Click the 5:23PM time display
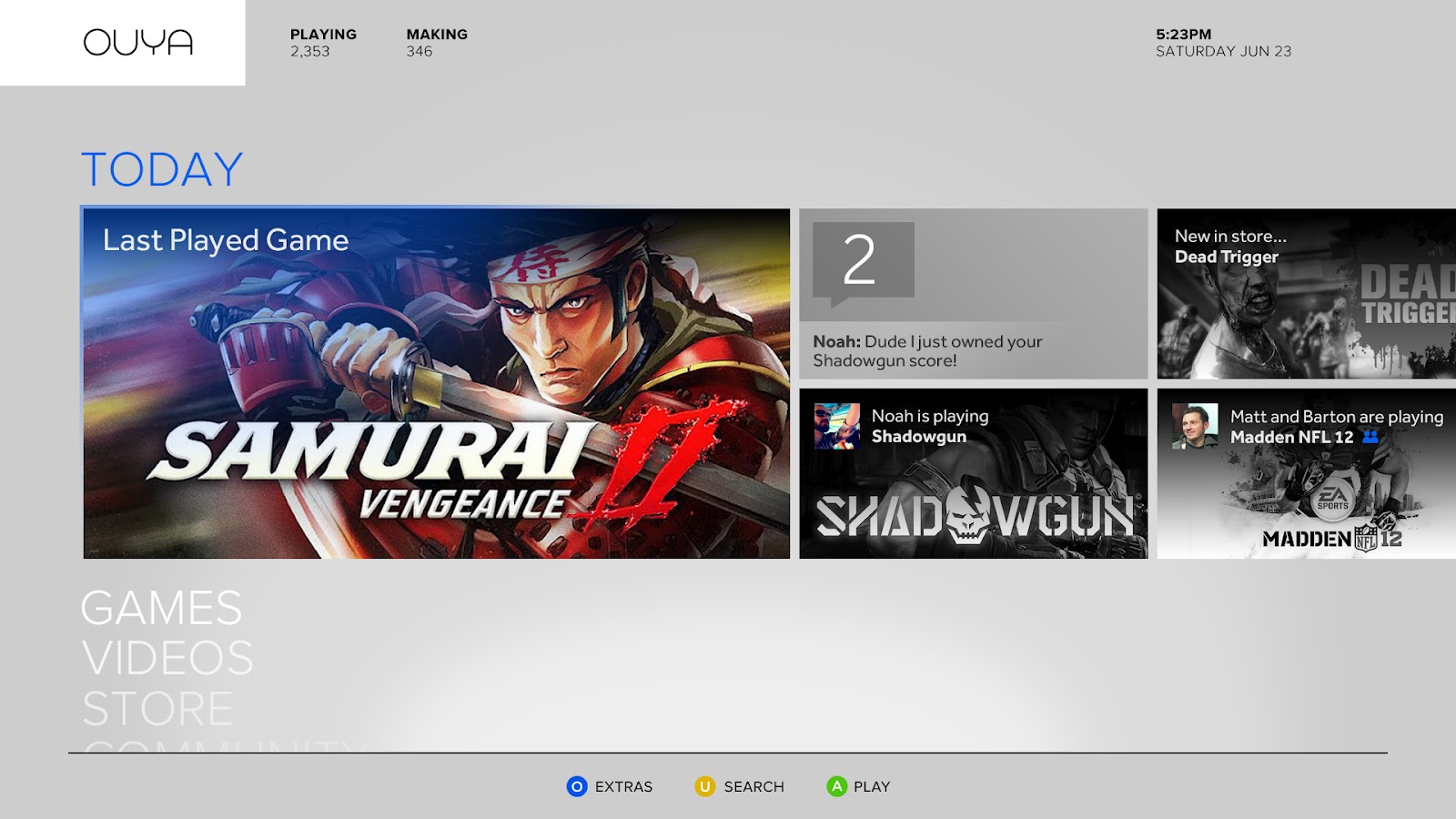Screen dimensions: 1456x819 [x=1184, y=35]
